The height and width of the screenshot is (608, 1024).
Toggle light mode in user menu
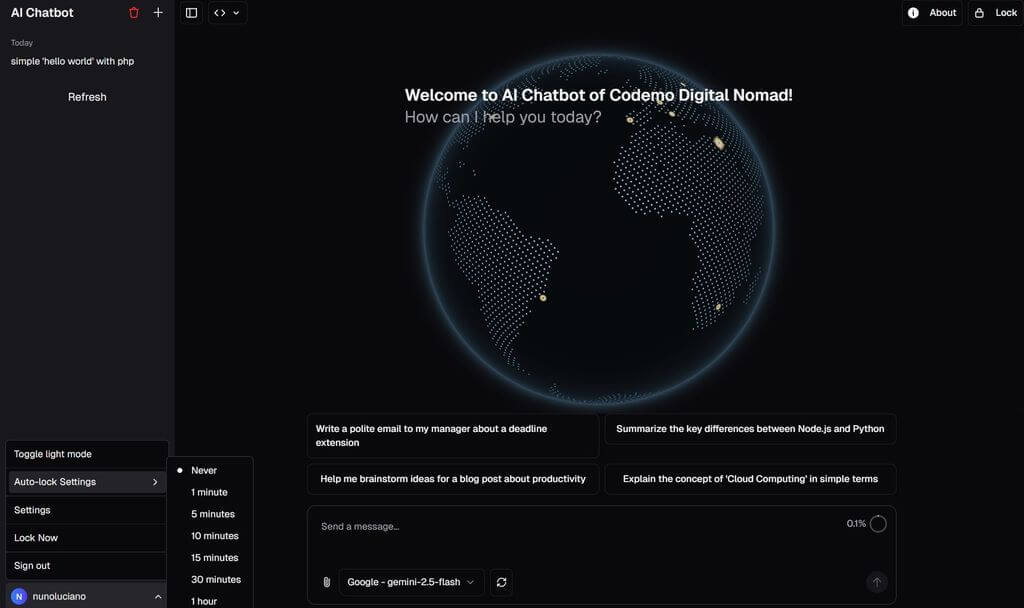53,454
